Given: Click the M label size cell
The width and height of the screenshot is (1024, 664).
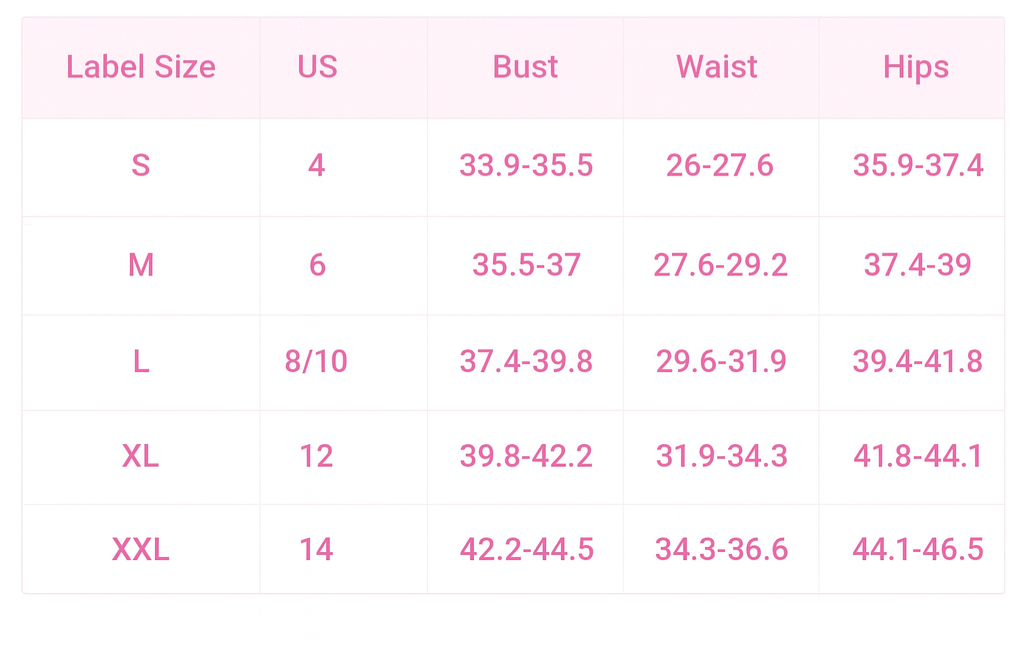Looking at the screenshot, I should 141,265.
